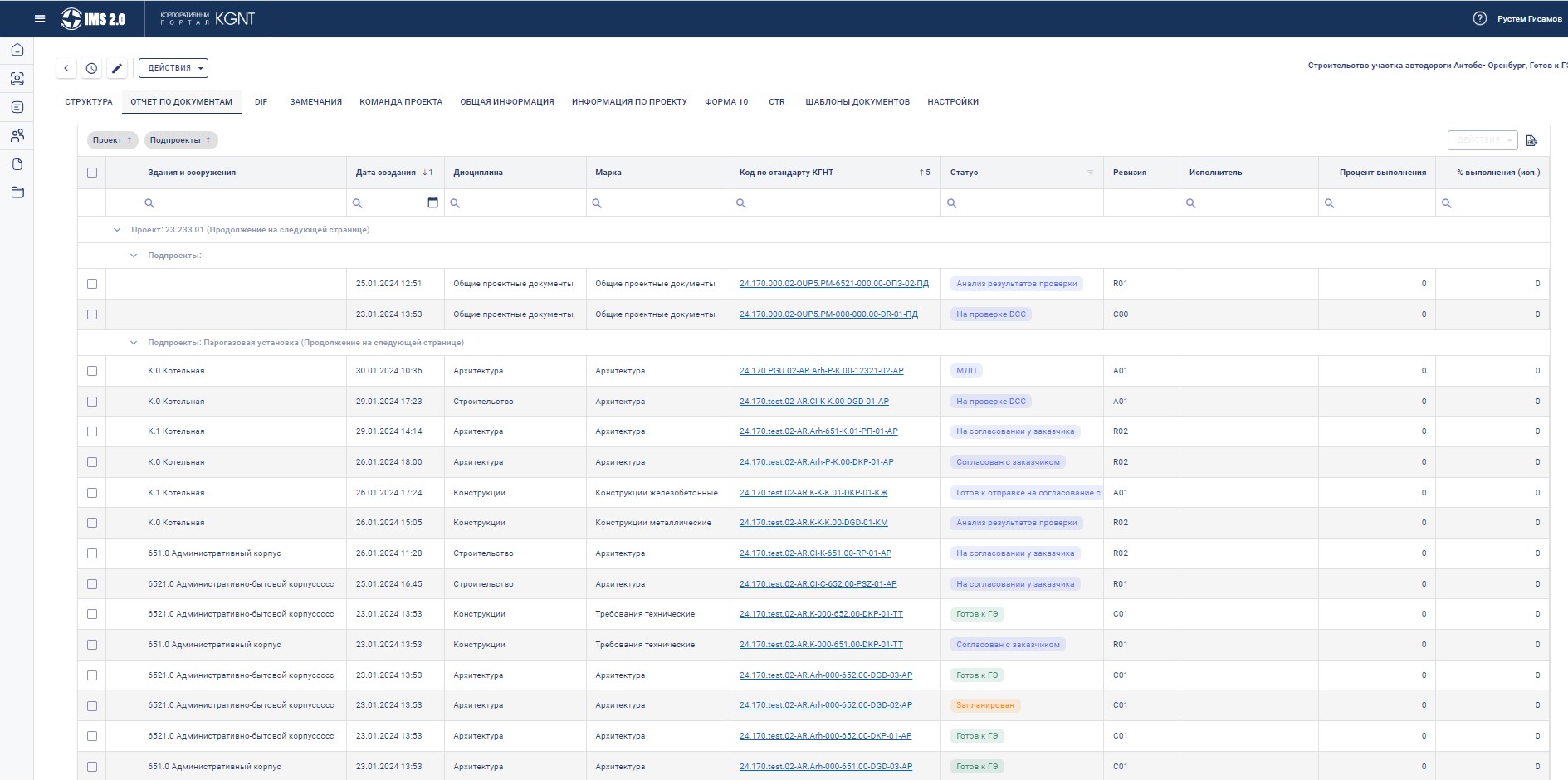1568x780 pixels.
Task: Open document link ending K.00-DGD-01-KM
Action: click(x=813, y=523)
